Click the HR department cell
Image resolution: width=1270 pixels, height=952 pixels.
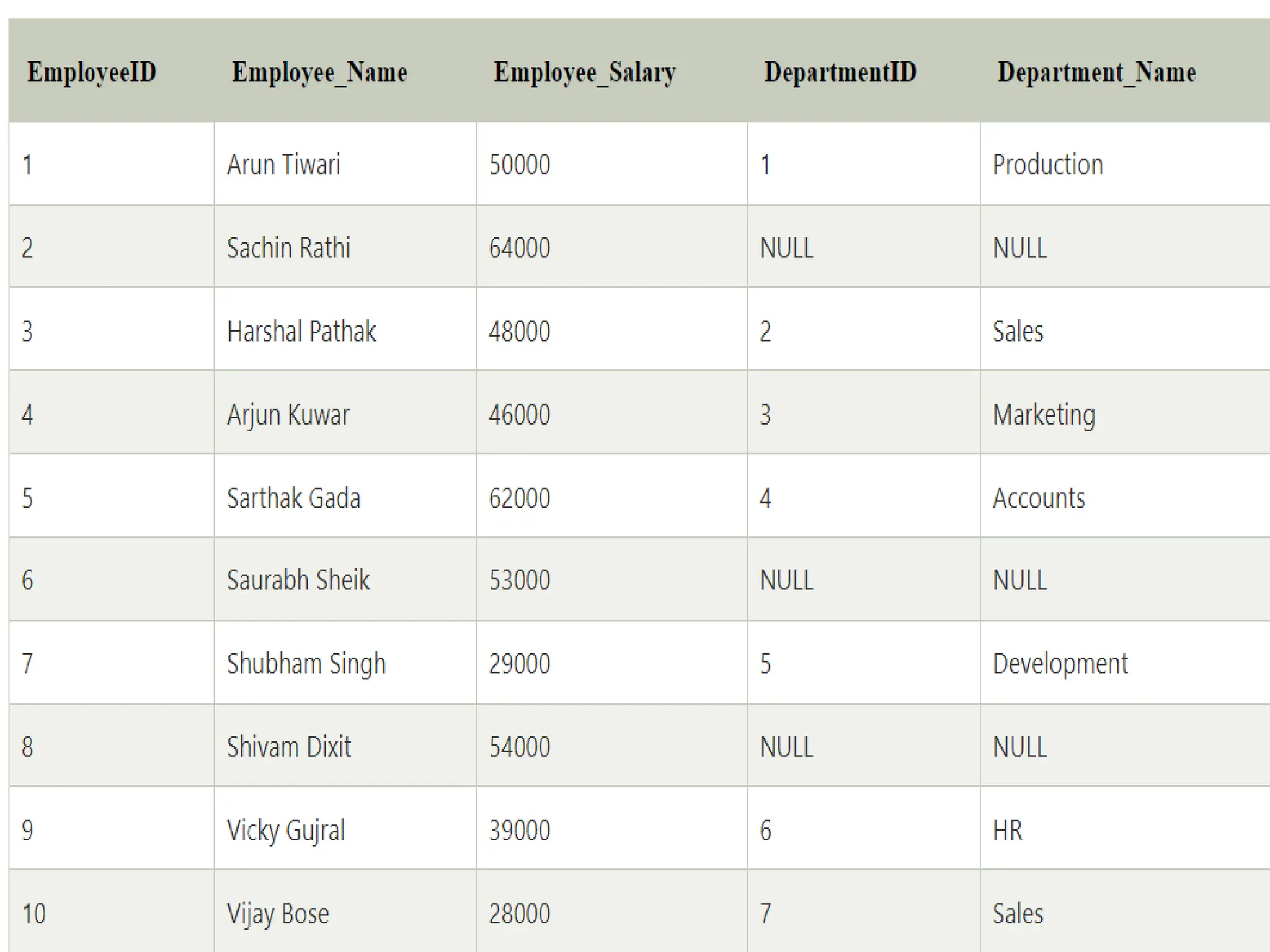(x=1007, y=830)
